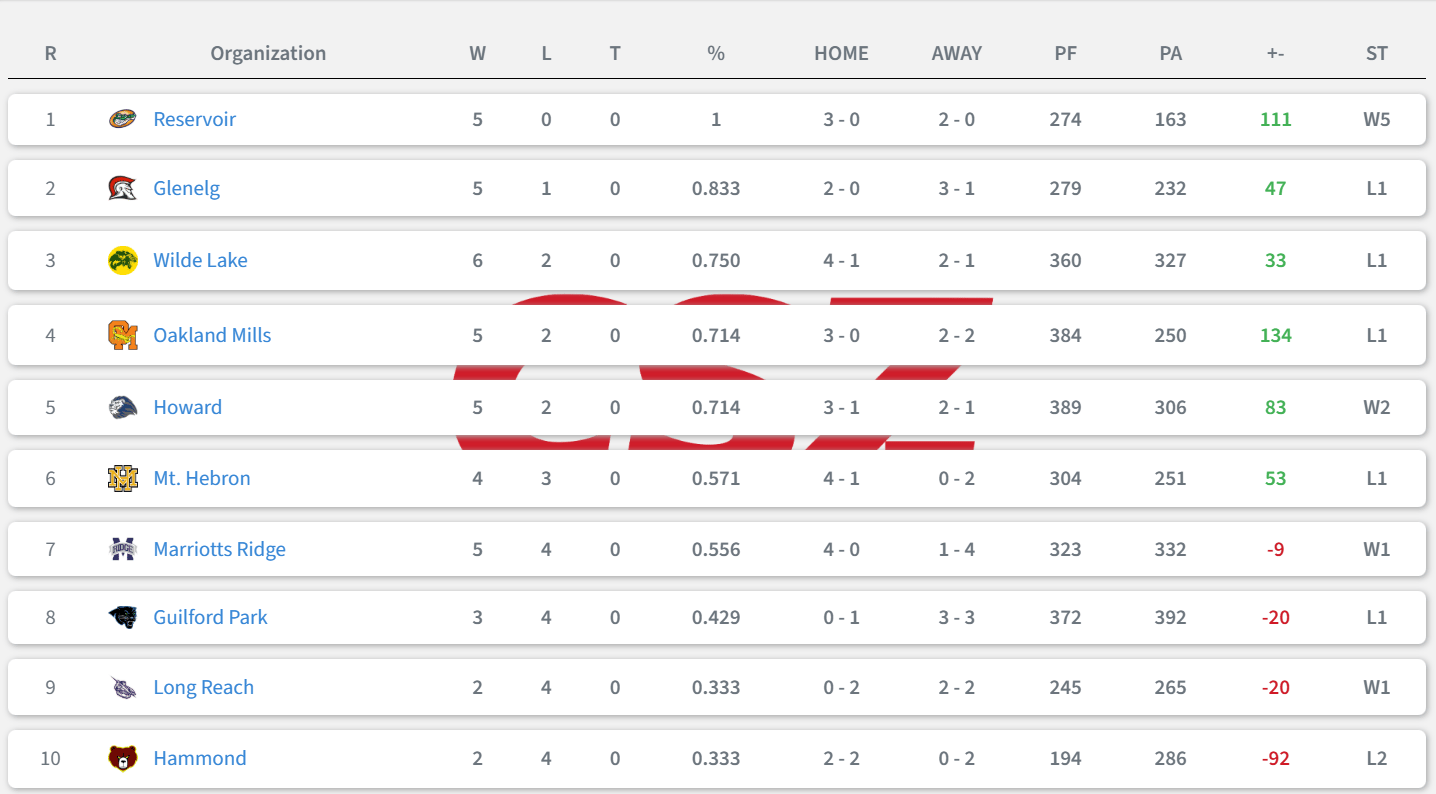This screenshot has height=794, width=1436.
Task: Click the Wilde Lake wildcat logo
Action: point(122,260)
